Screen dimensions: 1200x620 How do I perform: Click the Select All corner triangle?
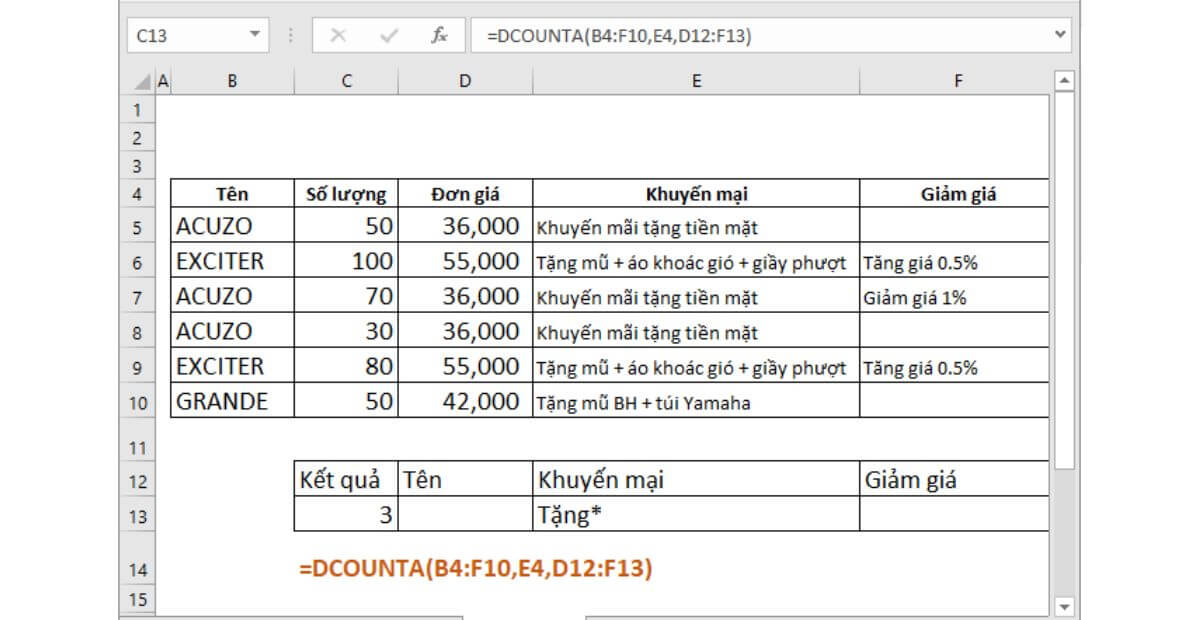[x=141, y=82]
